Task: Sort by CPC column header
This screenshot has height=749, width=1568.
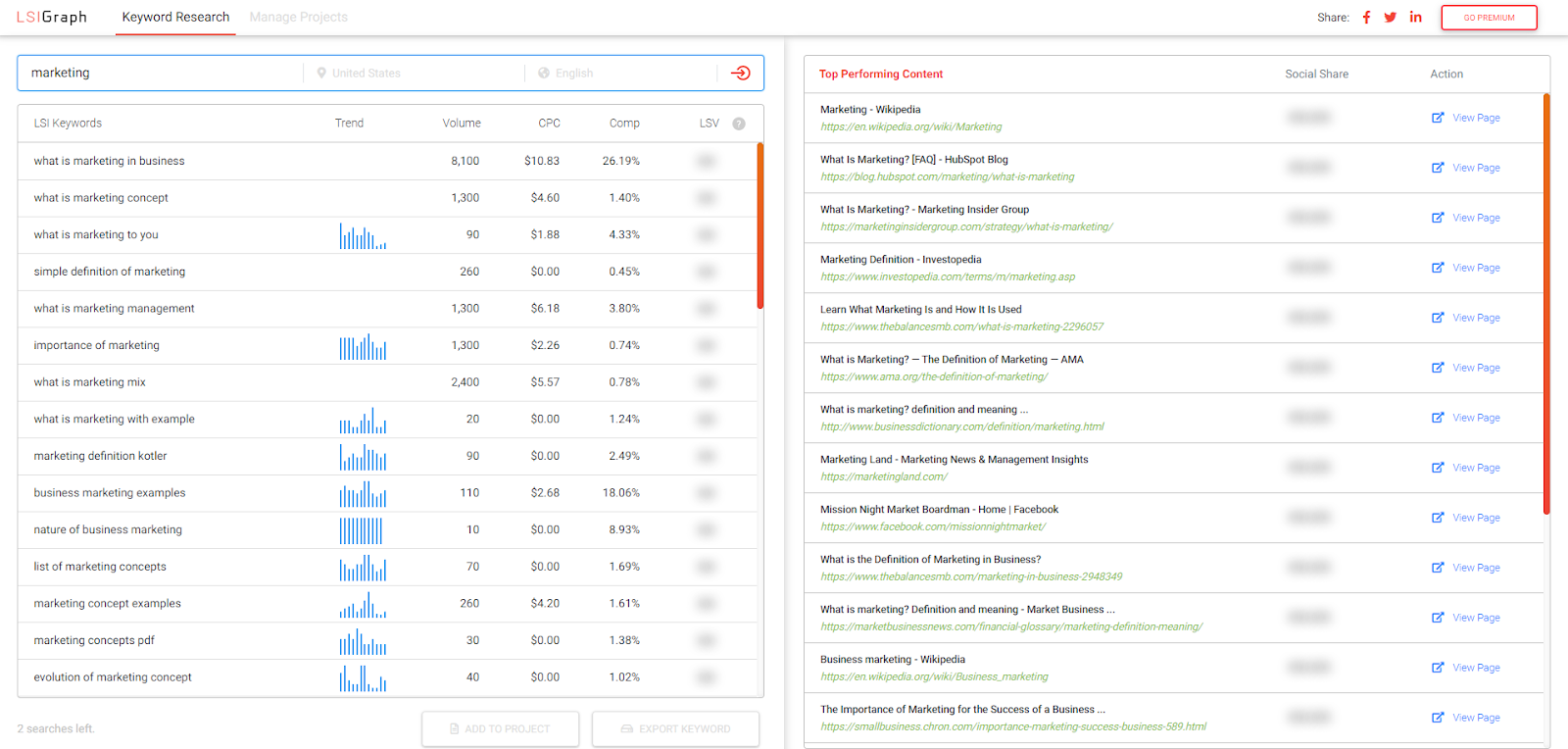Action: (549, 124)
